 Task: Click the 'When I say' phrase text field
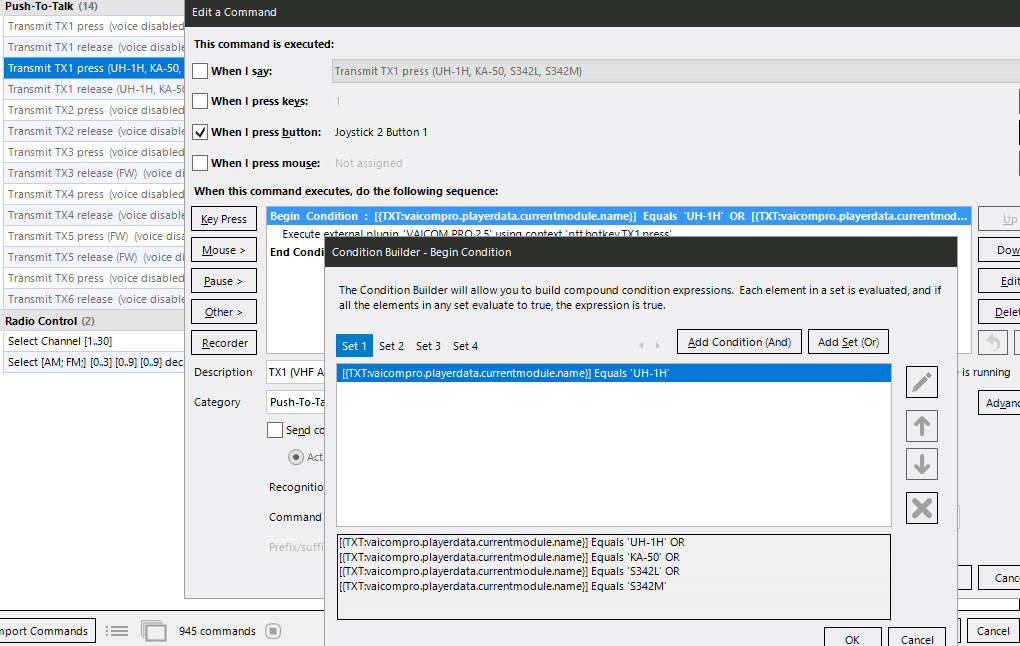point(676,71)
